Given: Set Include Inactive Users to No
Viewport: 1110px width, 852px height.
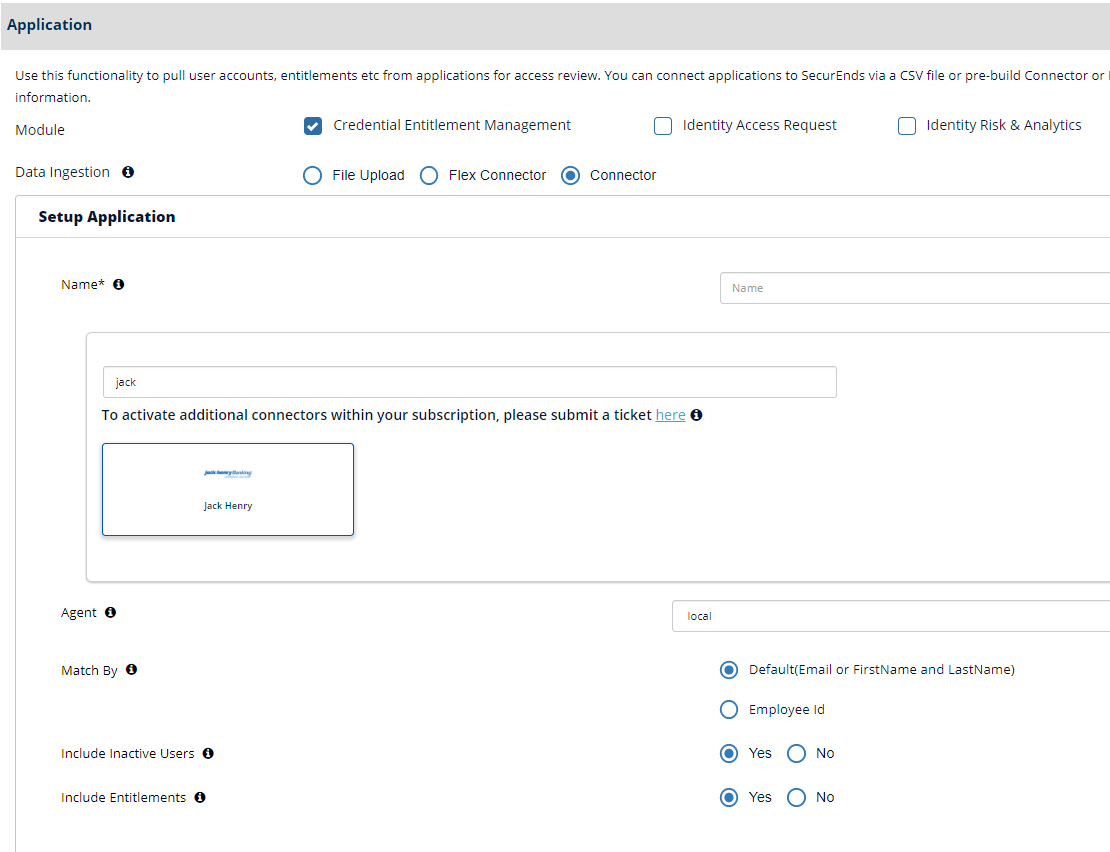Looking at the screenshot, I should (x=796, y=754).
